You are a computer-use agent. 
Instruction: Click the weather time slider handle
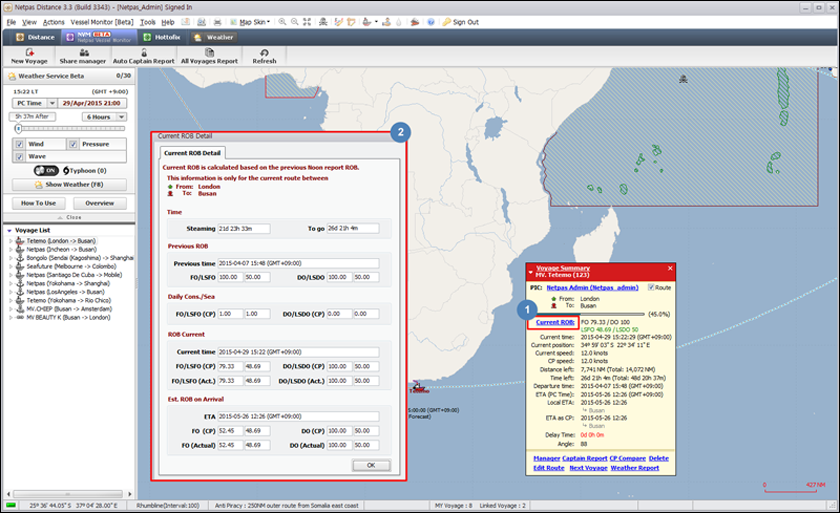pyautogui.click(x=18, y=129)
